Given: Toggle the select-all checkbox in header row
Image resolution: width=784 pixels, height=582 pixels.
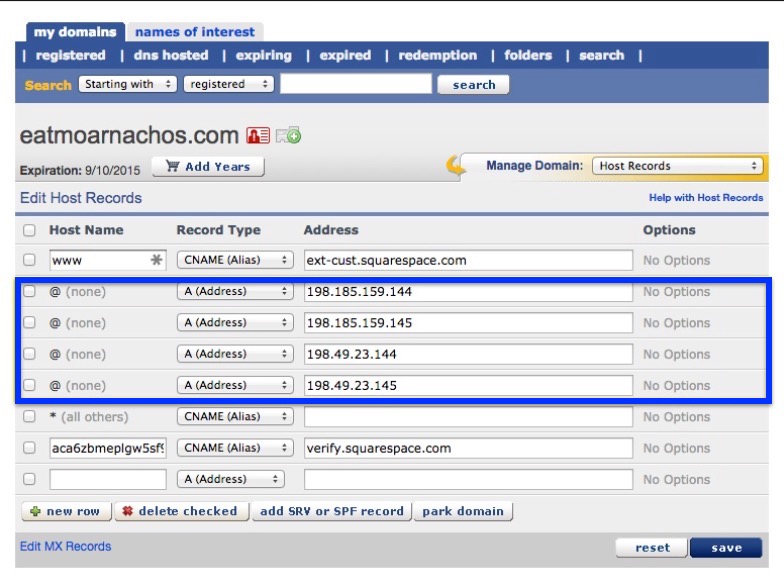Looking at the screenshot, I should [x=29, y=230].
